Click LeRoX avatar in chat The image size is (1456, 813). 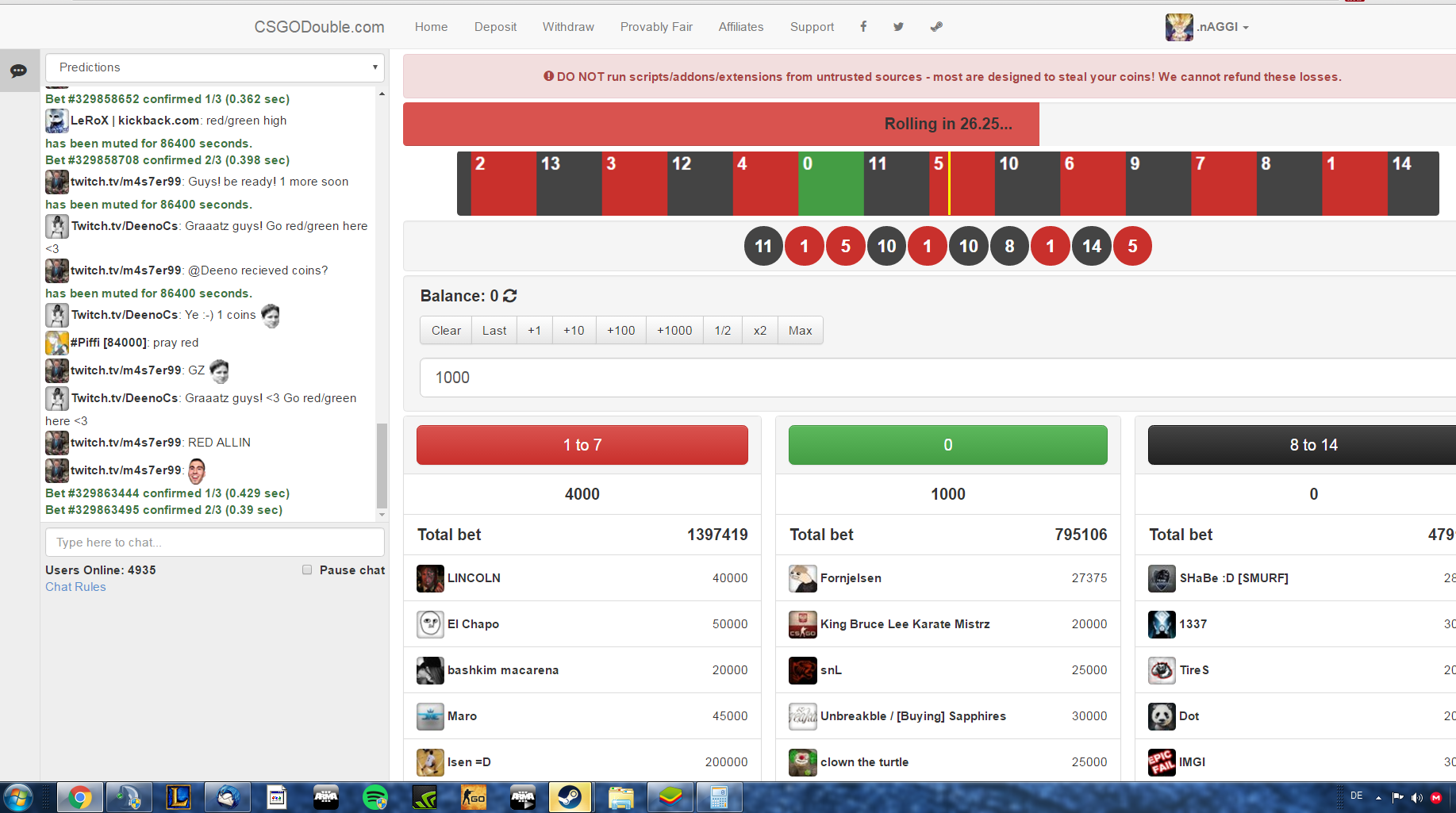coord(56,121)
